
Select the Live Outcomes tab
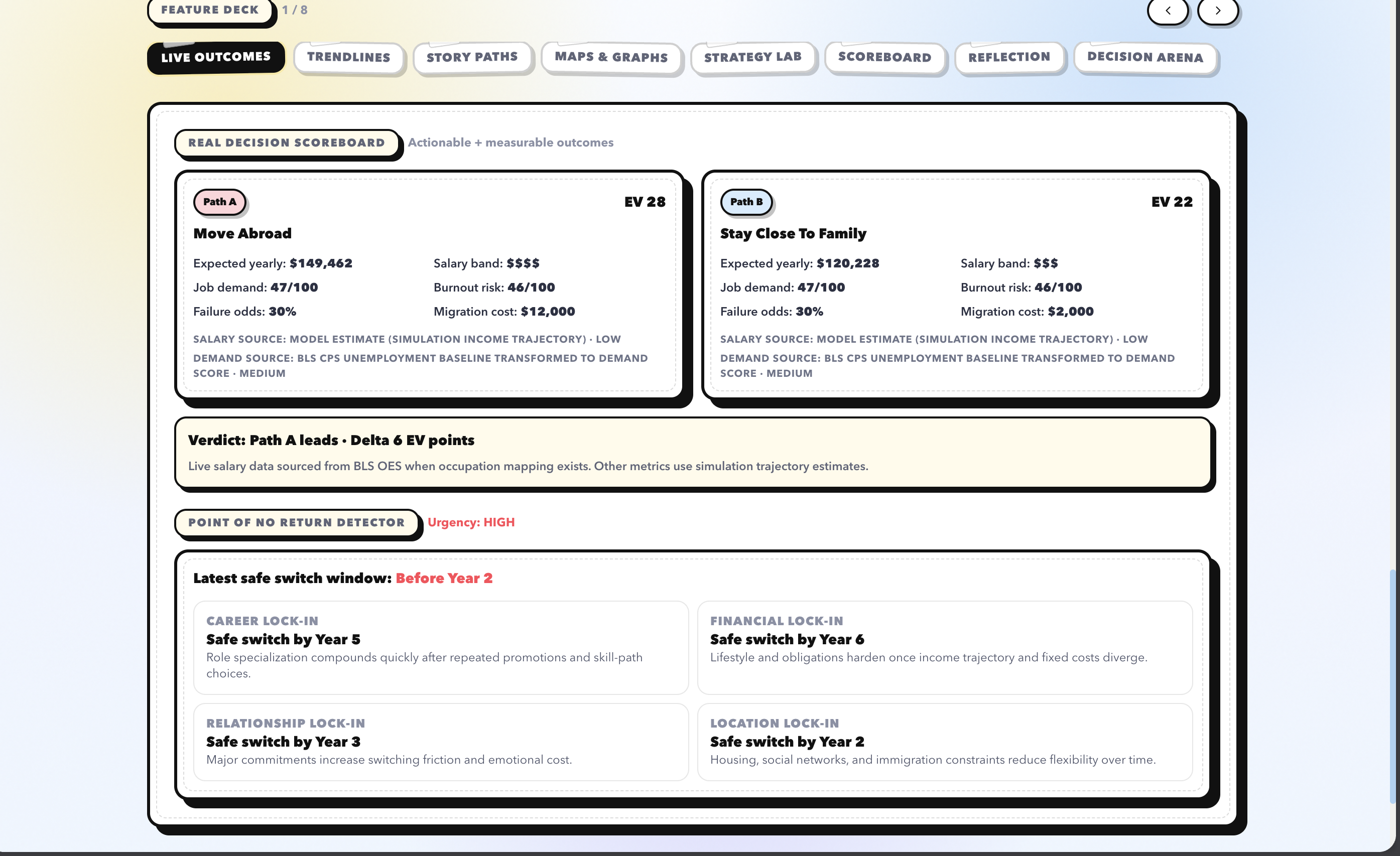pyautogui.click(x=216, y=57)
